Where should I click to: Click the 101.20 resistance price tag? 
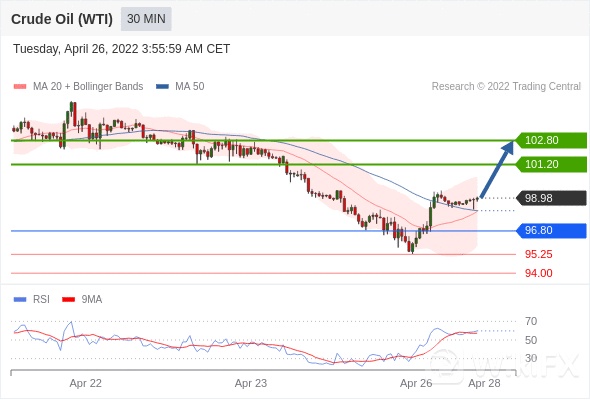coord(551,164)
